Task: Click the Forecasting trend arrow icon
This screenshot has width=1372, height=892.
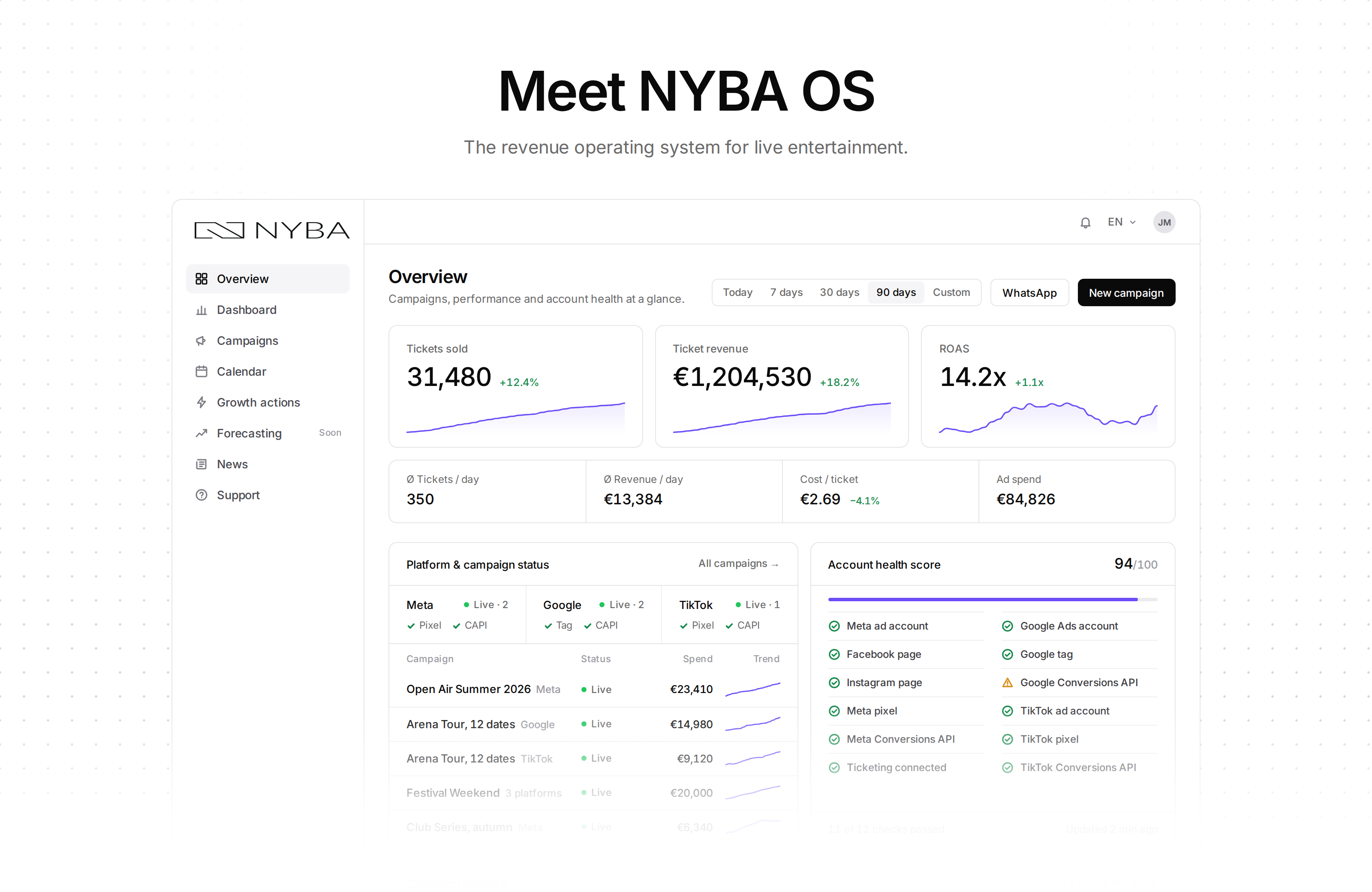Action: pos(201,434)
